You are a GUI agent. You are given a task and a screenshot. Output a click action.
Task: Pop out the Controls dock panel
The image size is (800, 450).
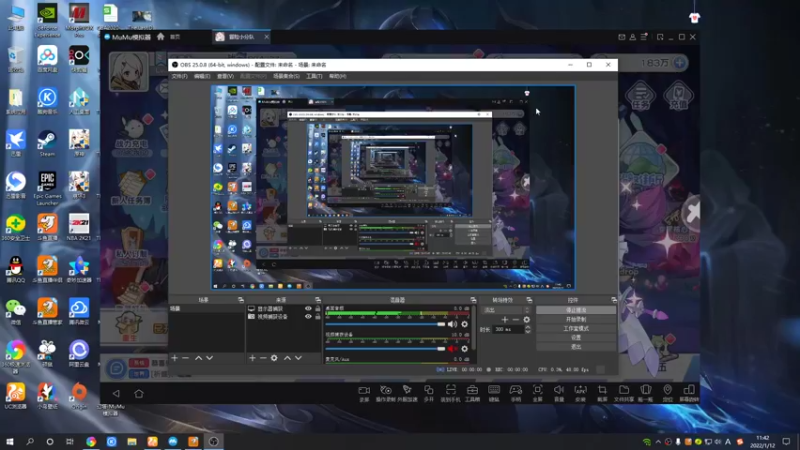614,300
